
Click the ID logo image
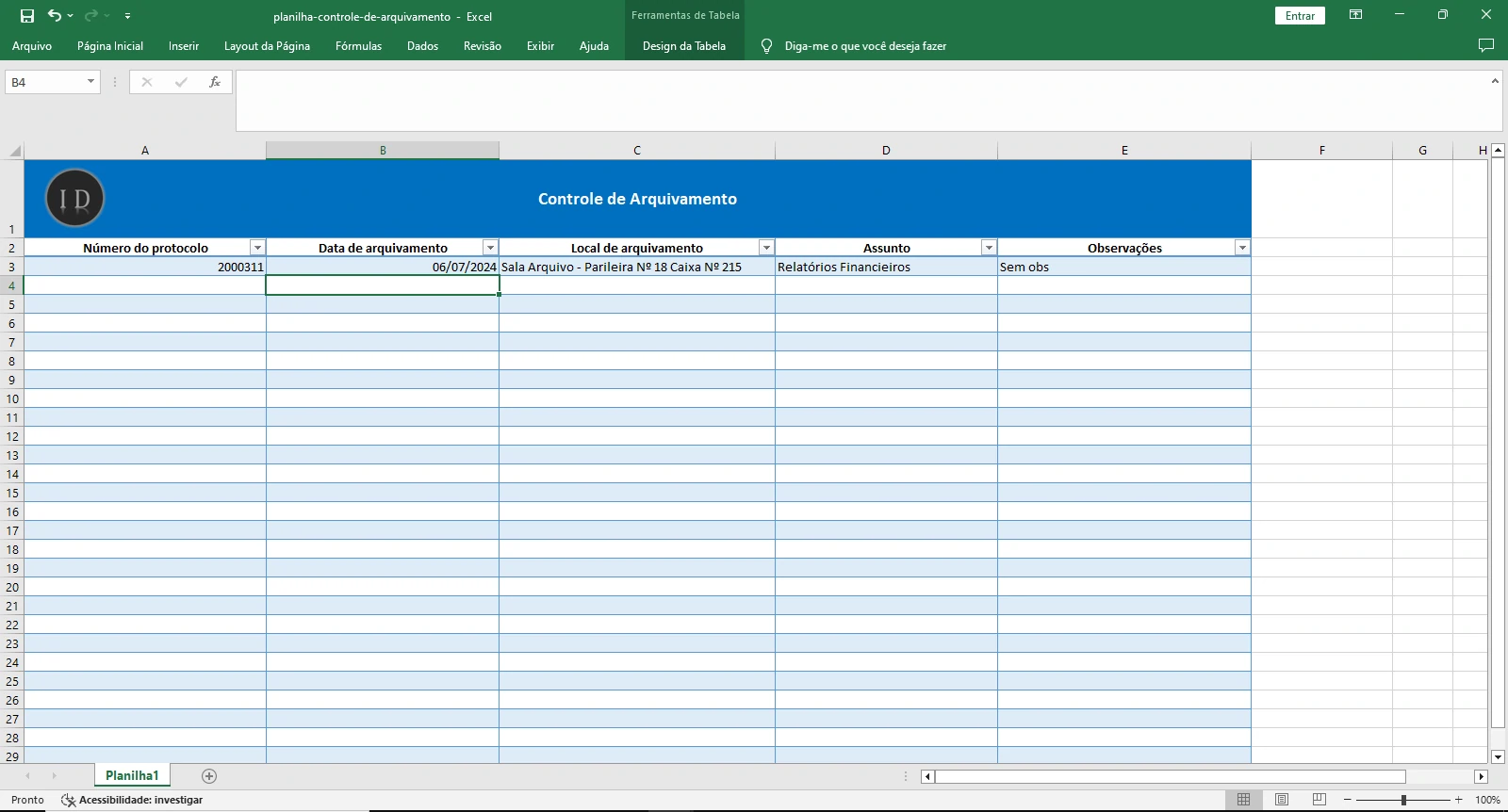74,198
